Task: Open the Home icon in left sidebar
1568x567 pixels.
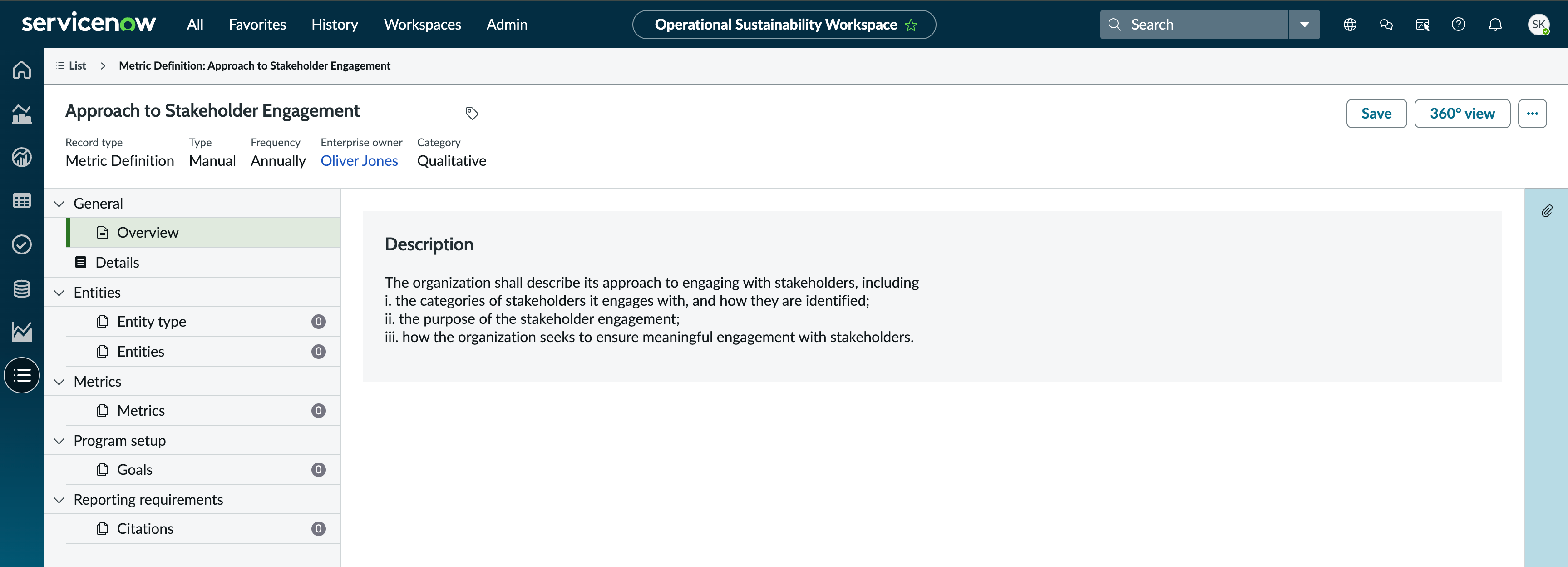Action: (22, 70)
